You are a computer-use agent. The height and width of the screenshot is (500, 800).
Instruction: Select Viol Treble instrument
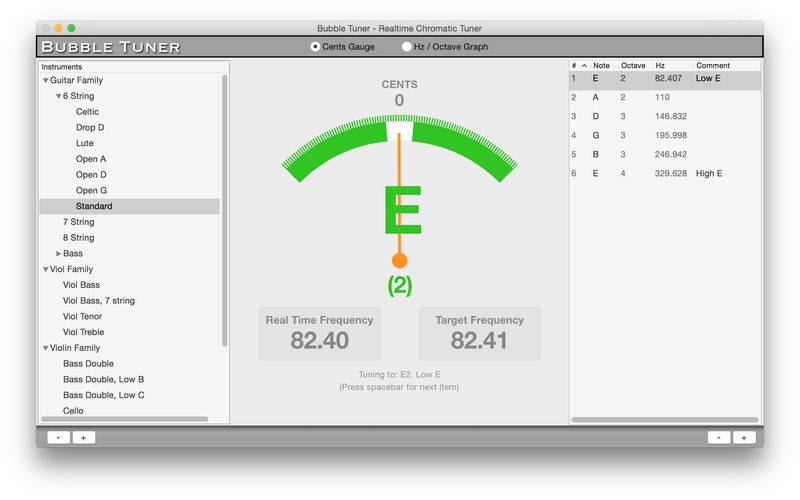point(83,332)
